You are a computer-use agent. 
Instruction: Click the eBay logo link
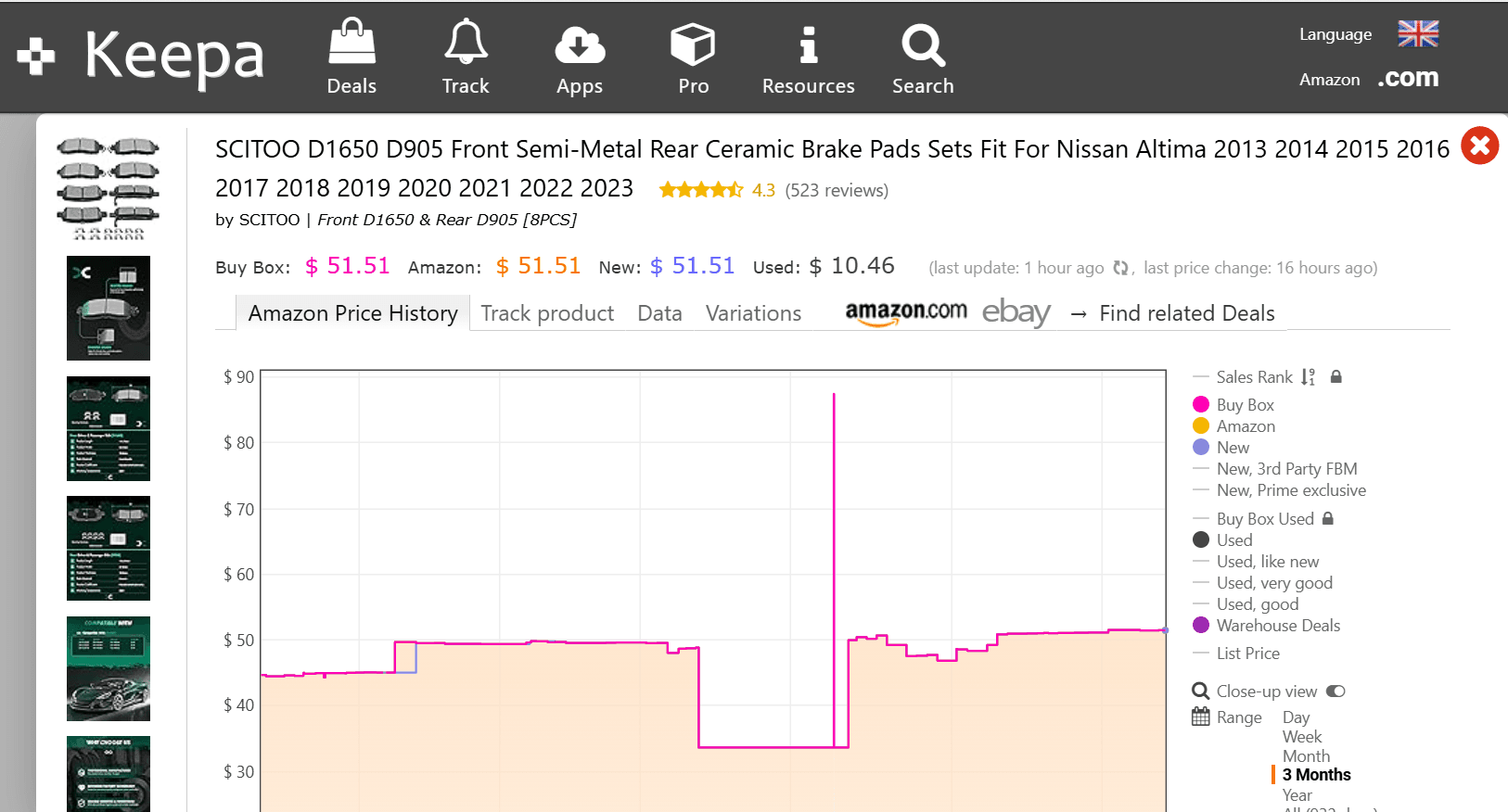[x=1016, y=312]
